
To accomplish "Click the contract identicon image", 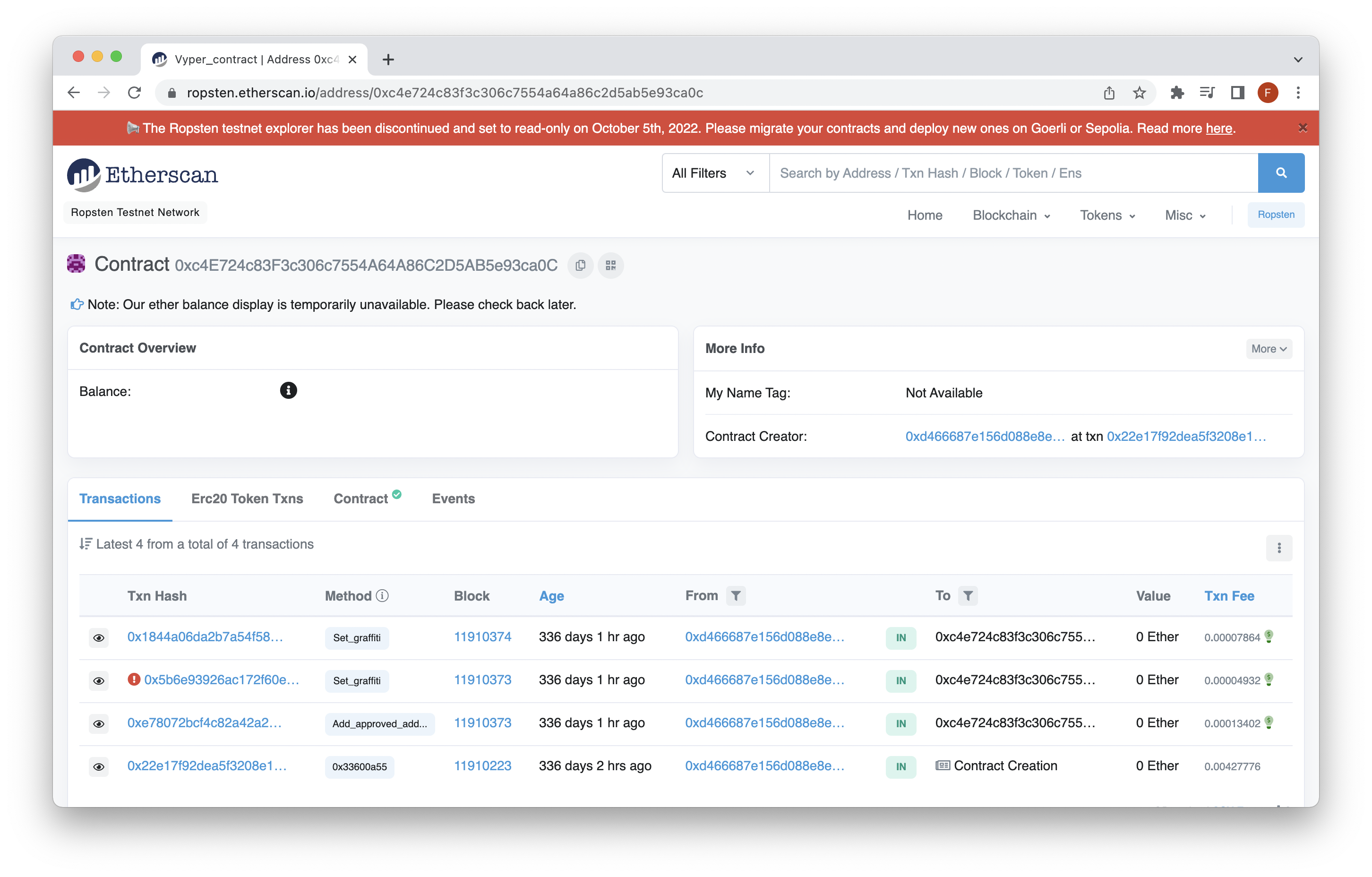I will 77,264.
